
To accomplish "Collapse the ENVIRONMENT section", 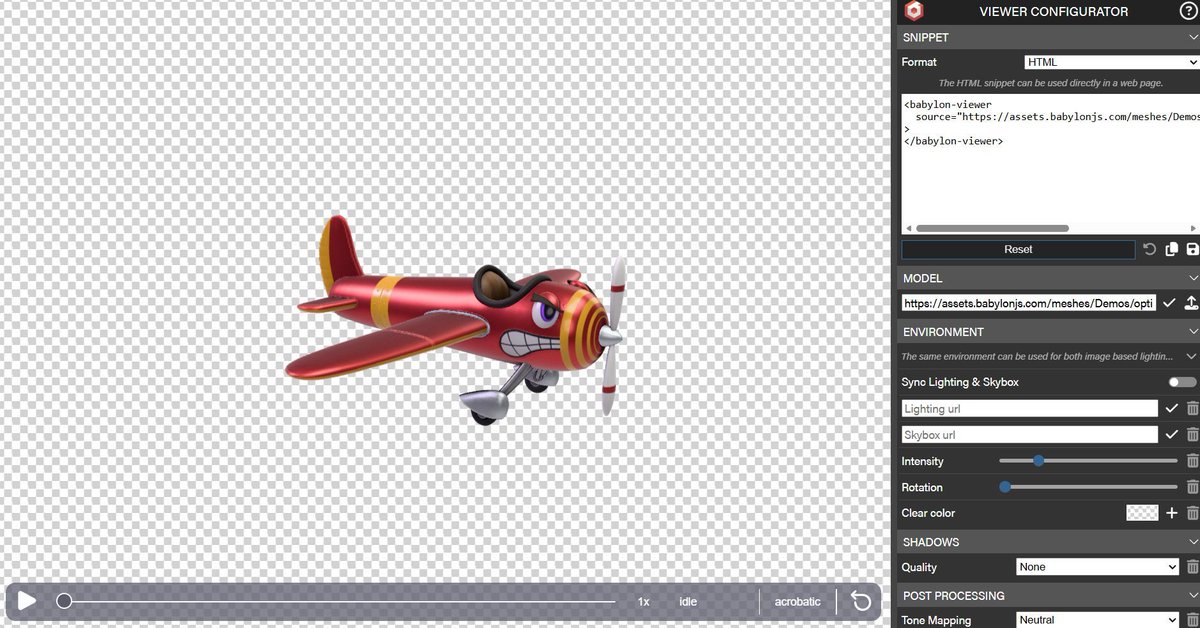I will click(x=1192, y=331).
